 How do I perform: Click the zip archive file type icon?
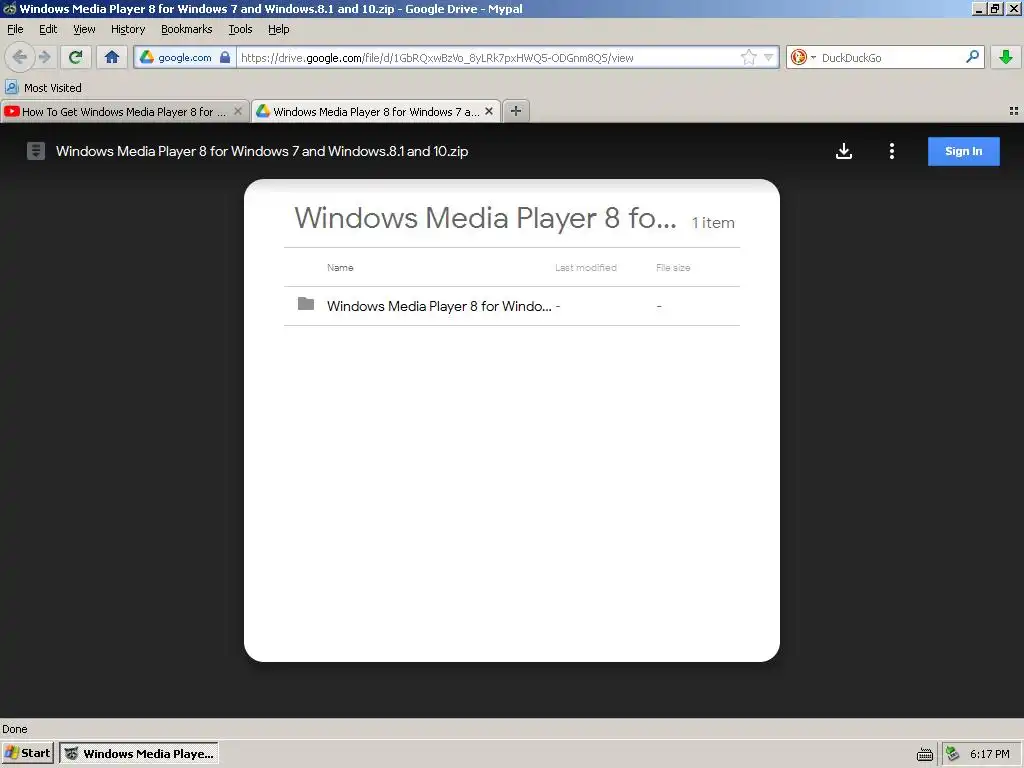click(36, 152)
